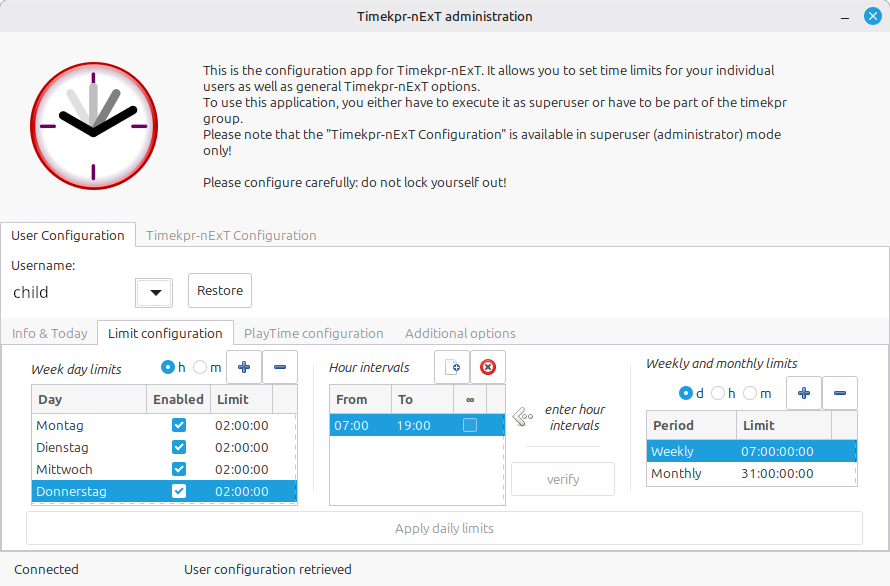The height and width of the screenshot is (586, 890).
Task: Select the hours radio for weekly limits
Action: click(717, 393)
